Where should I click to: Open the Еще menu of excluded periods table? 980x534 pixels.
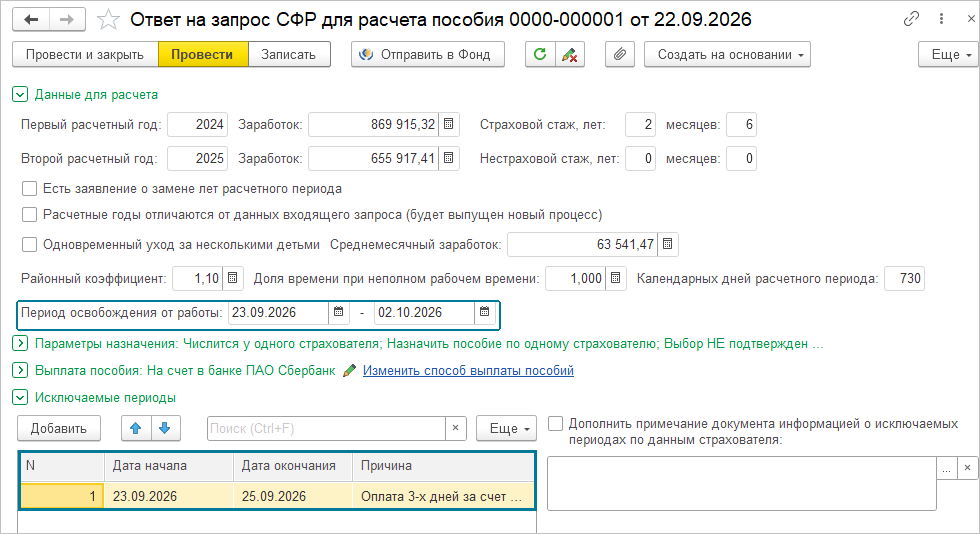(506, 428)
